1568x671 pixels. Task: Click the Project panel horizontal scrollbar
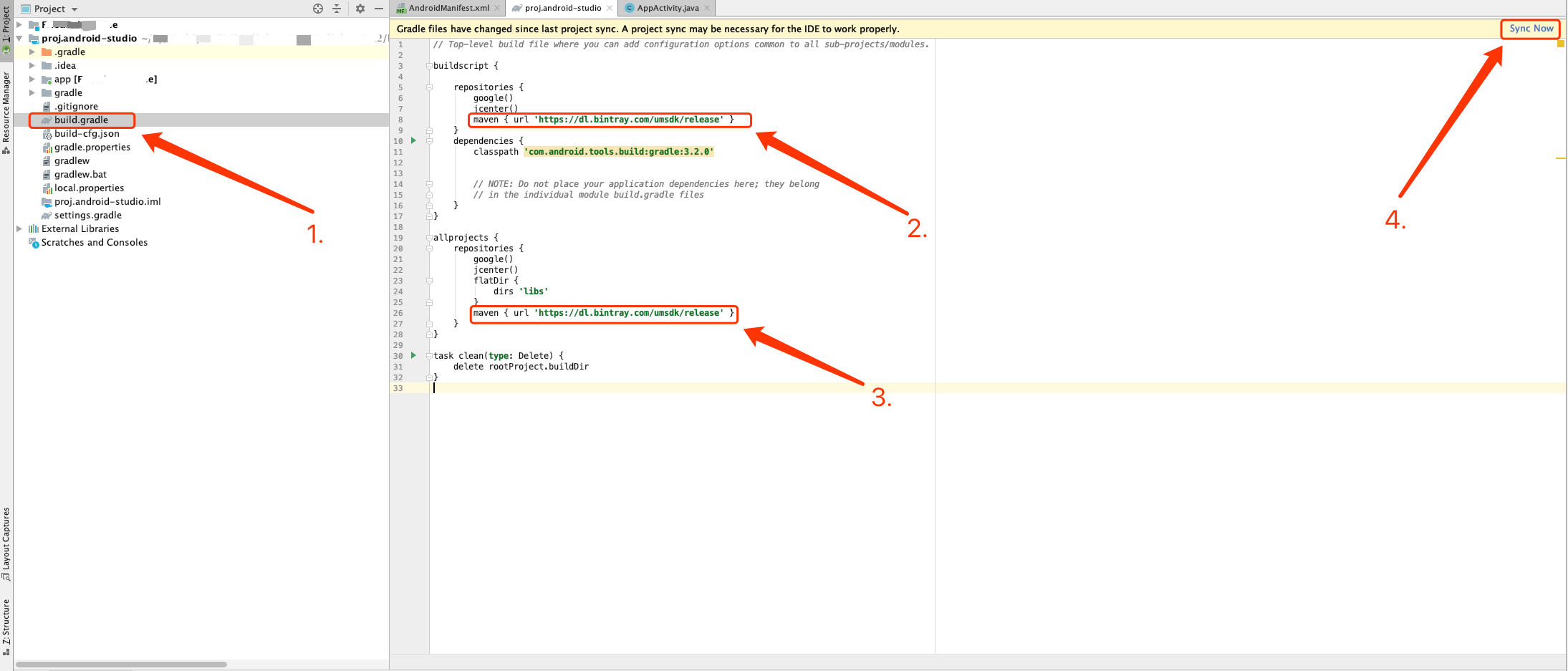121,665
